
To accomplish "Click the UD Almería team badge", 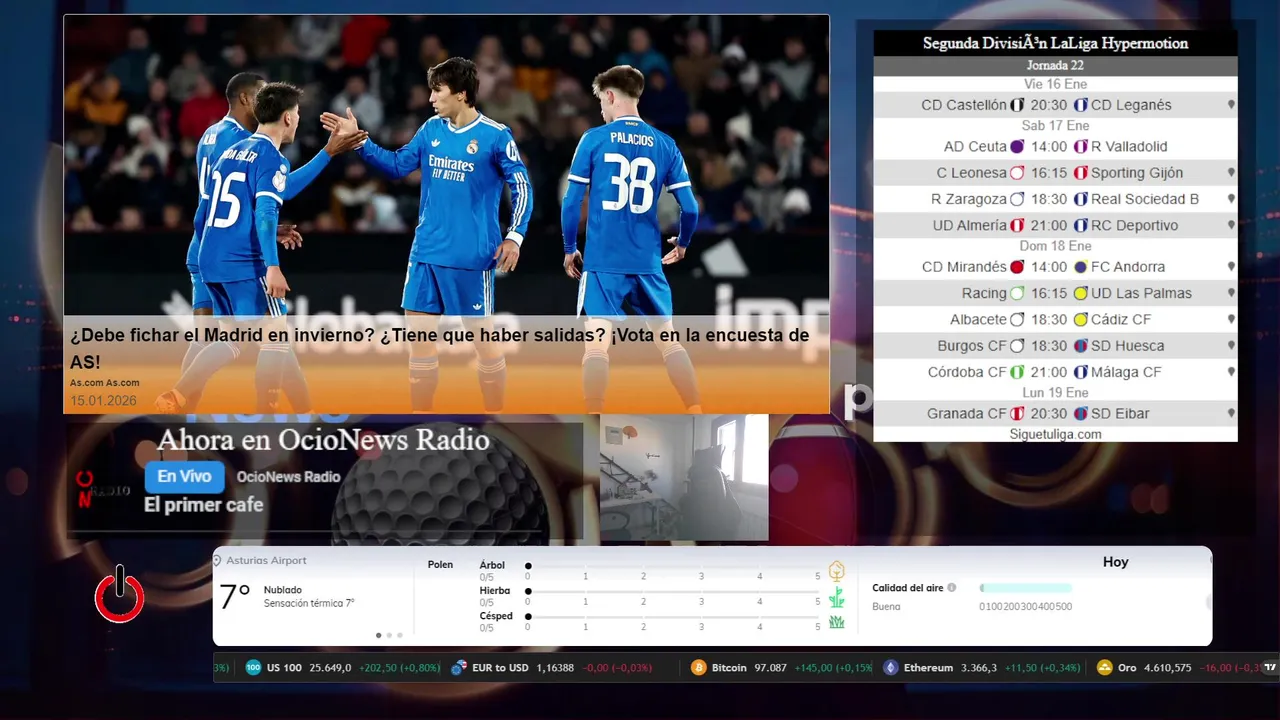I will click(x=1018, y=226).
